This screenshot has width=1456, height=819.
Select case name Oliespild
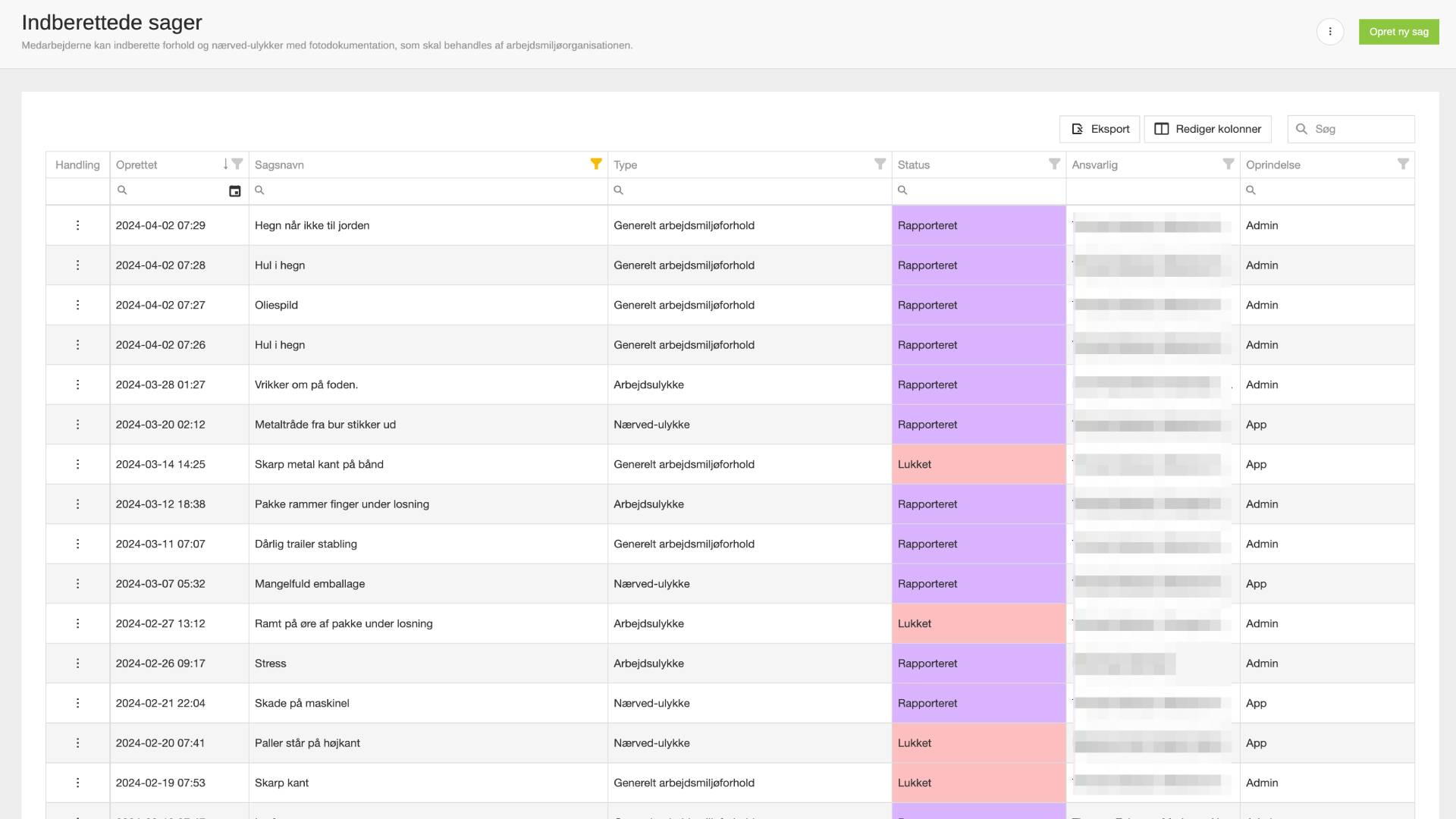276,305
